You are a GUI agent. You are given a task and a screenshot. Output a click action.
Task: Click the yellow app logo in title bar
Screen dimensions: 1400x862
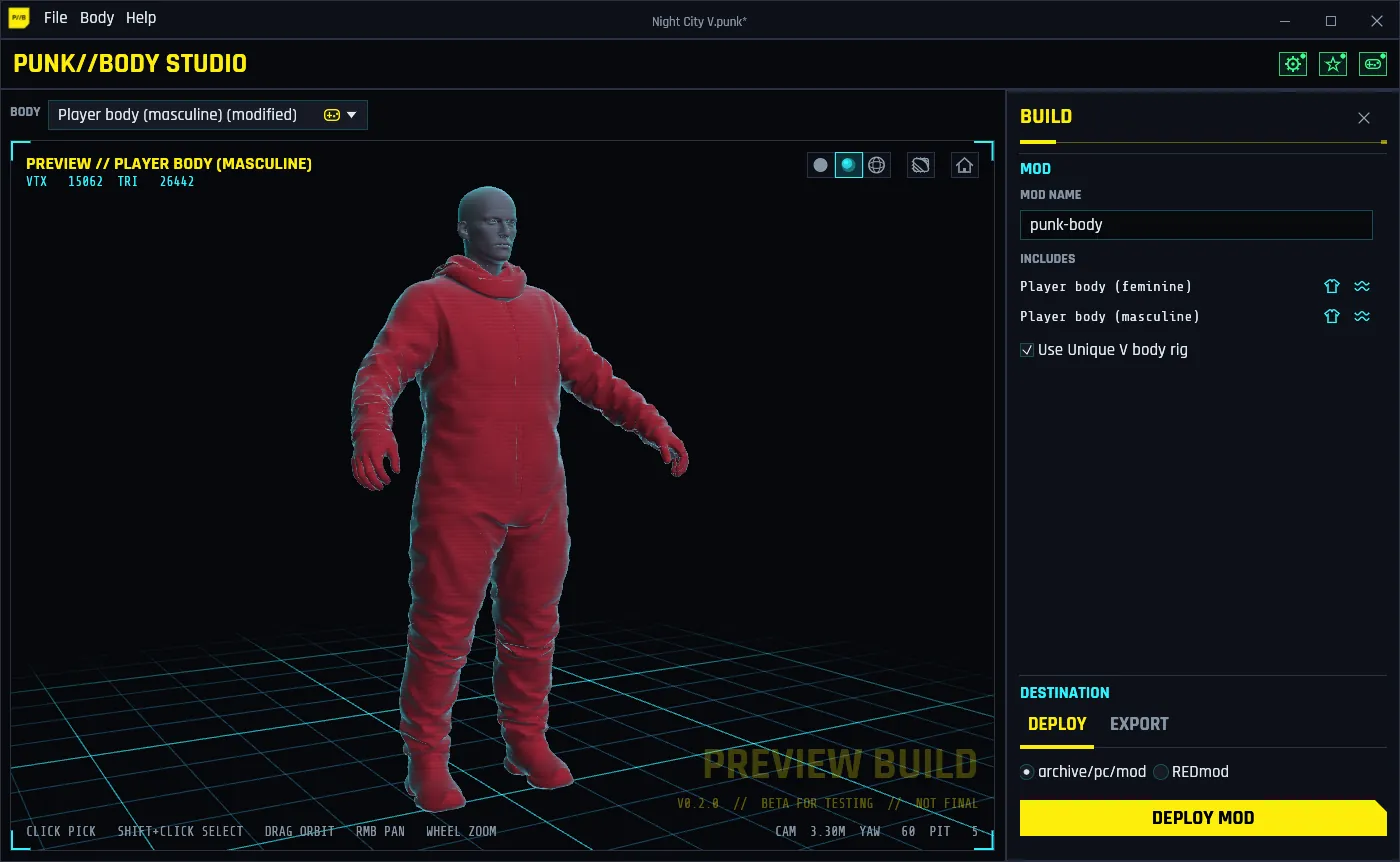coord(19,18)
